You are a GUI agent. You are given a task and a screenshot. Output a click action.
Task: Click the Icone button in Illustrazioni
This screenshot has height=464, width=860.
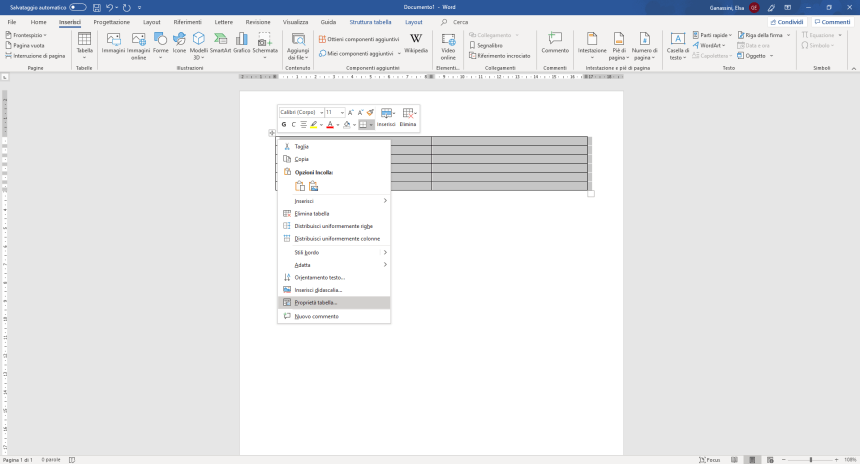pyautogui.click(x=179, y=43)
